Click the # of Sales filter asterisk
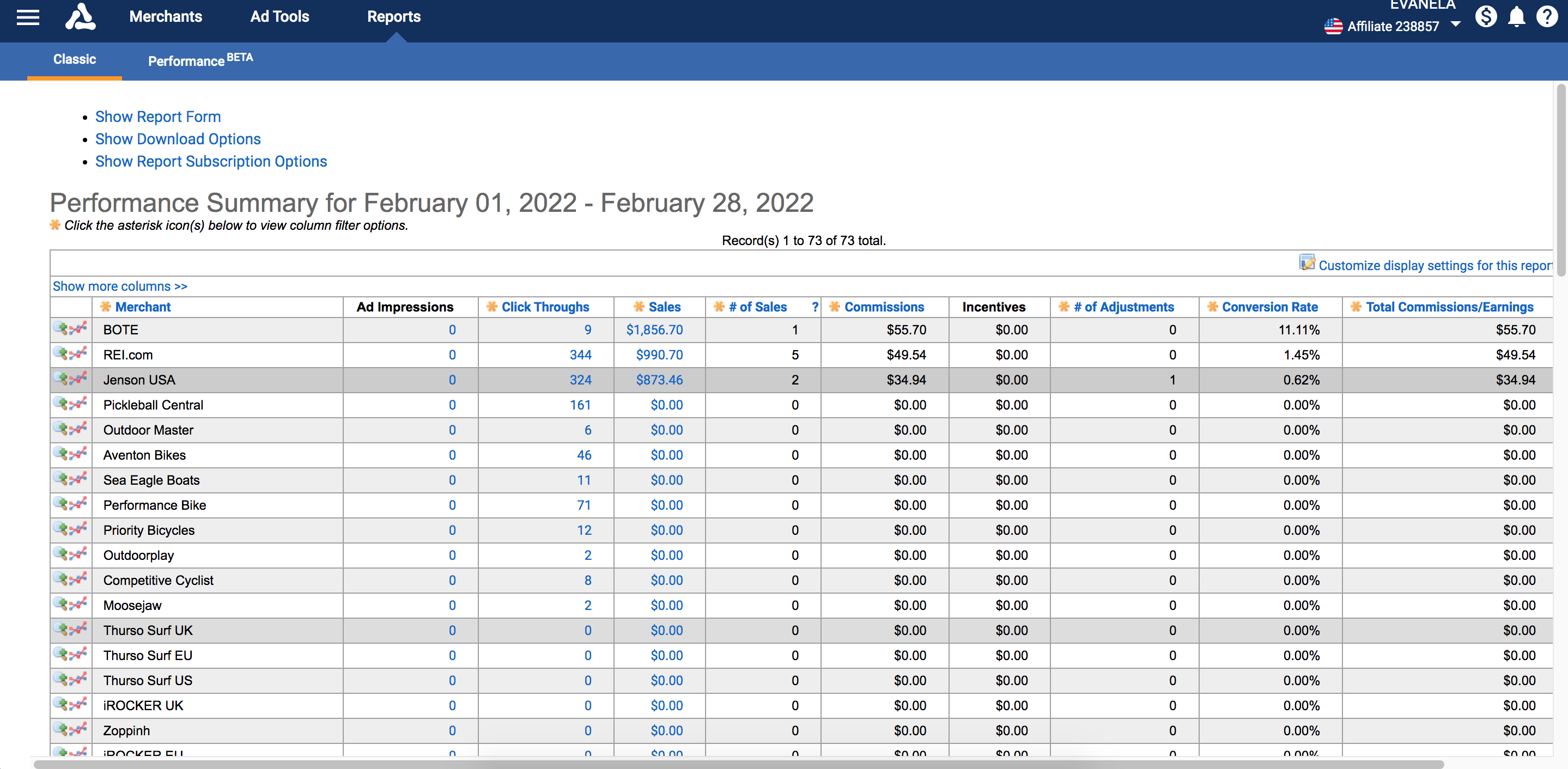This screenshot has height=769, width=1568. pyautogui.click(x=719, y=307)
